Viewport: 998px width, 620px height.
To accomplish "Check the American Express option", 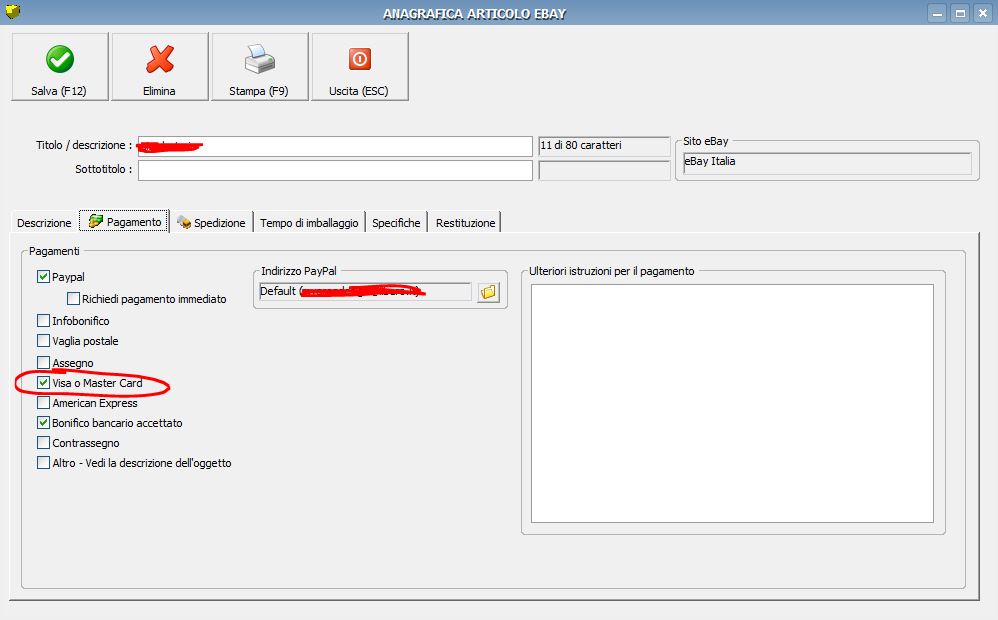I will 43,402.
